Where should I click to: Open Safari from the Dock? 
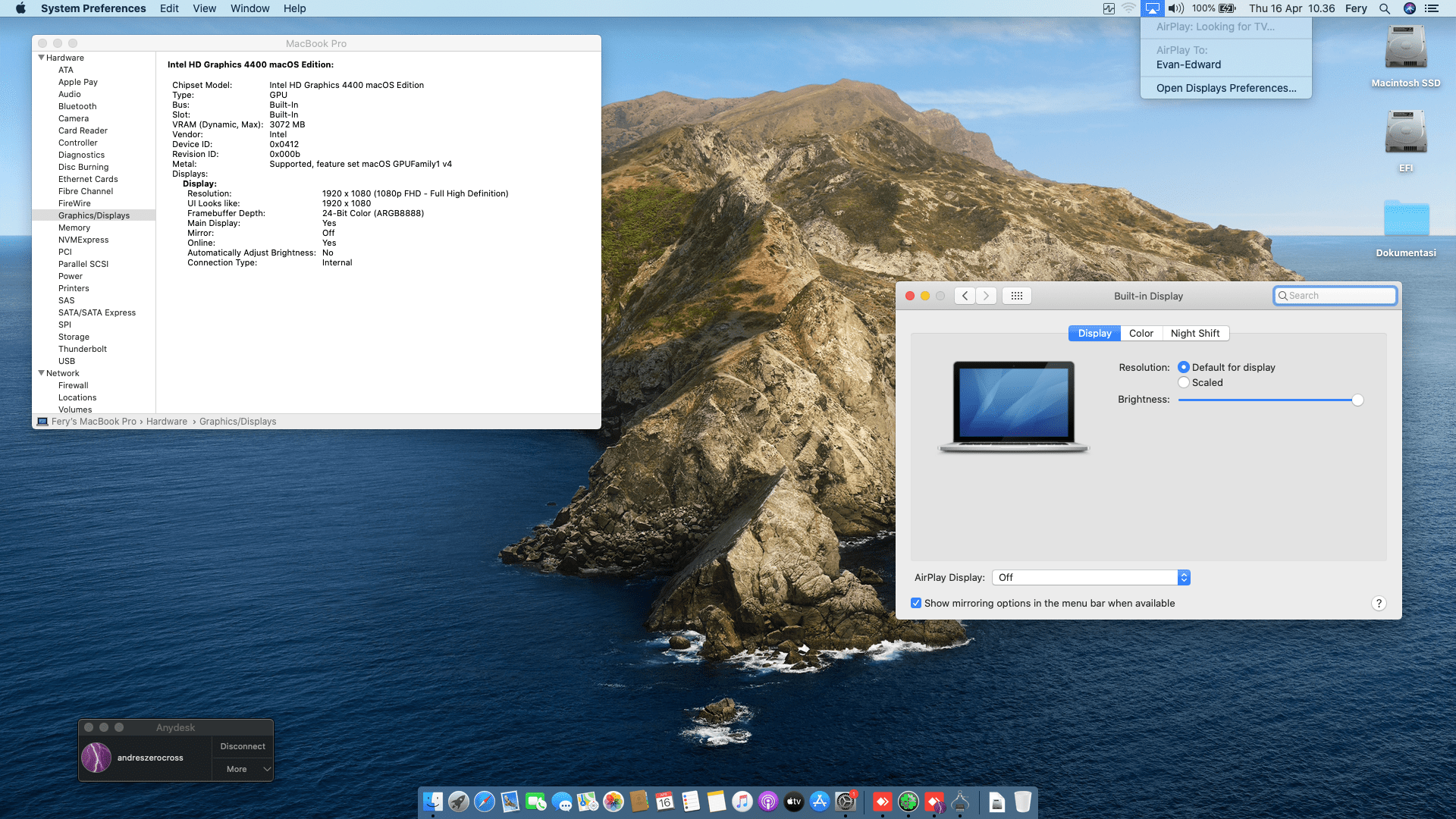click(x=484, y=802)
